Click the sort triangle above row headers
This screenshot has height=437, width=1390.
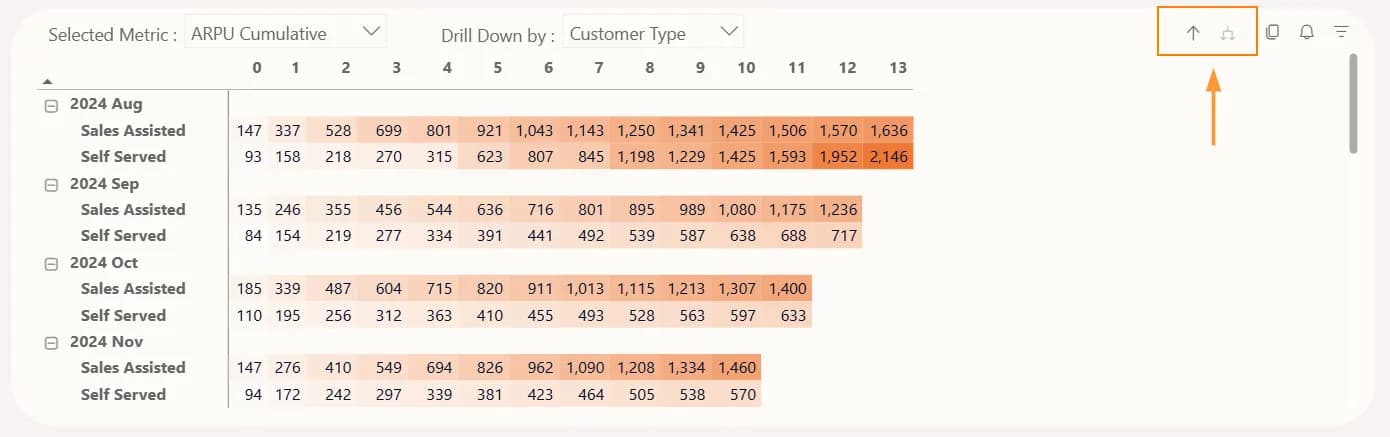[x=47, y=81]
